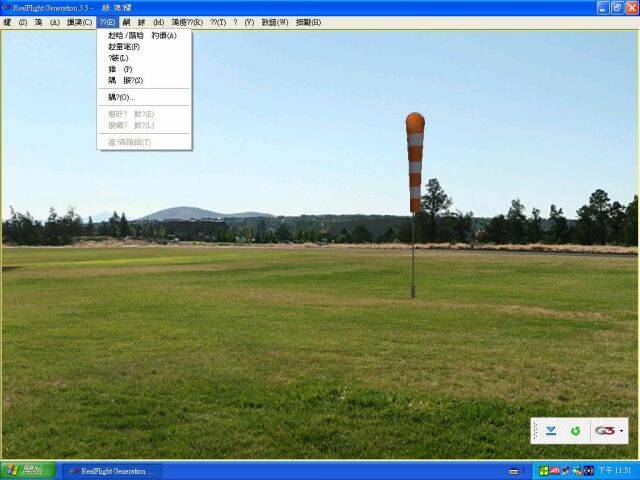Click the red ATI icon in system tray

tap(555, 470)
